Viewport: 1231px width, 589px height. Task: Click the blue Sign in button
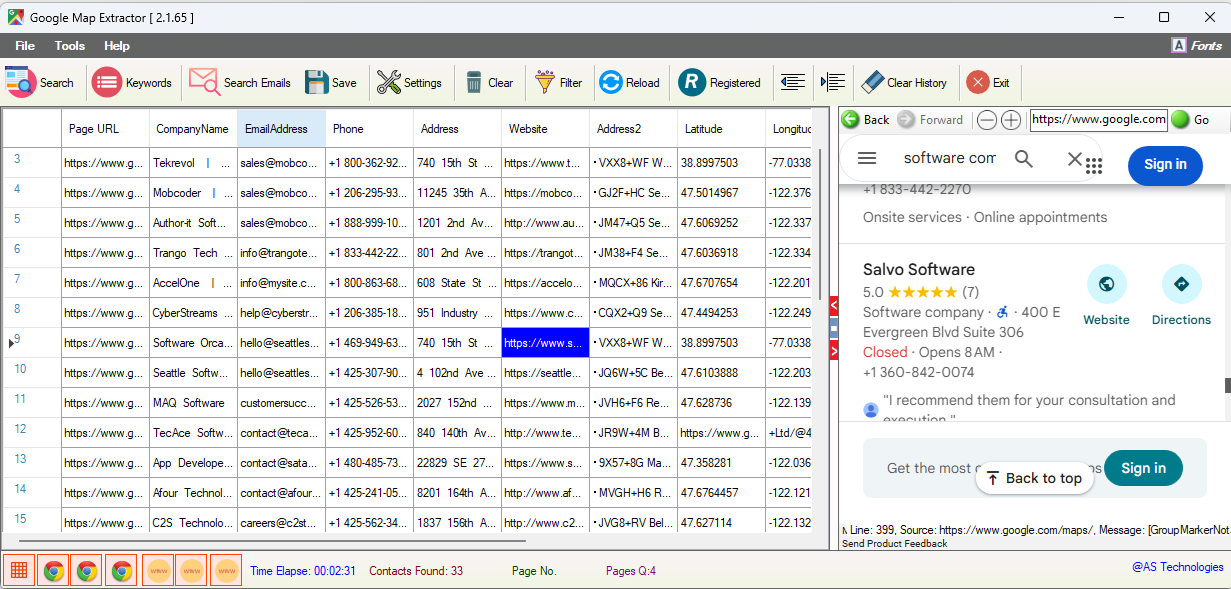point(1165,165)
